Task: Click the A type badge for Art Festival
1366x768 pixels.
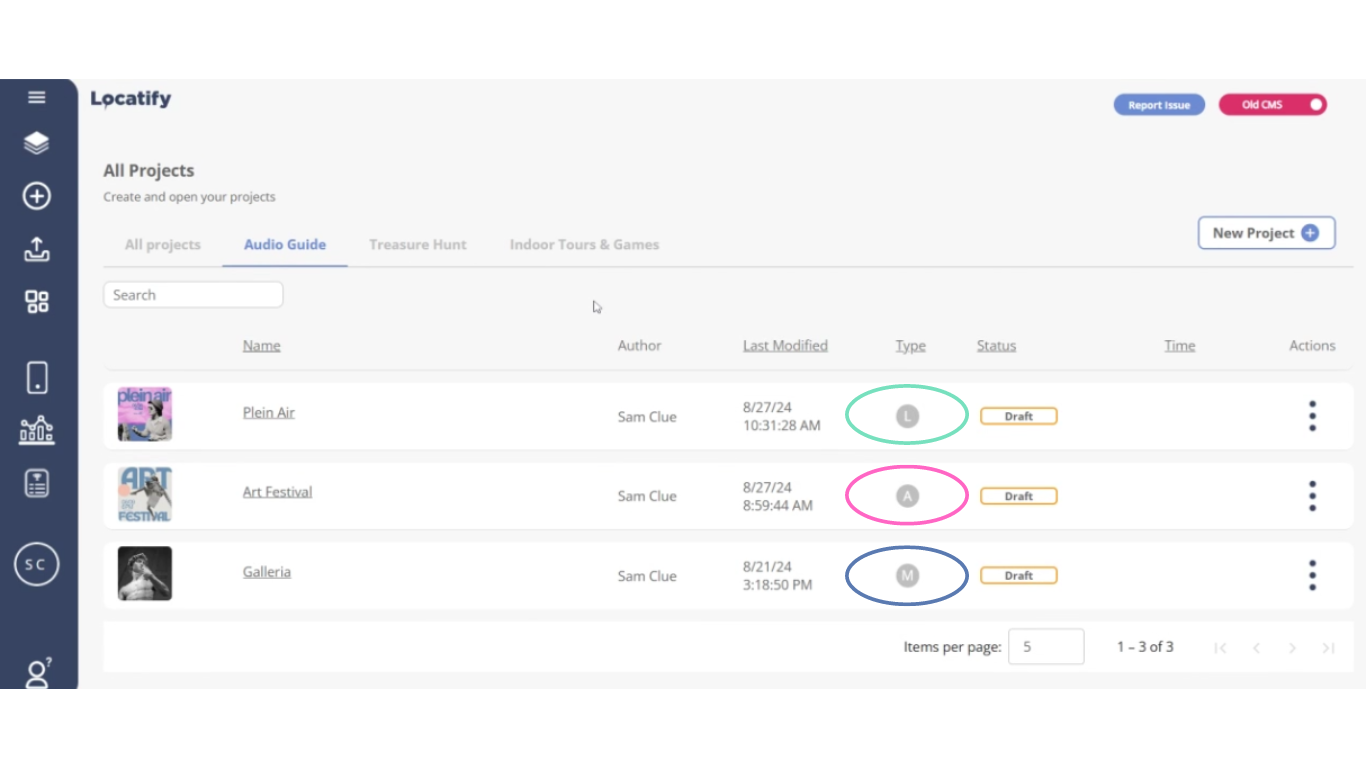Action: [x=907, y=495]
